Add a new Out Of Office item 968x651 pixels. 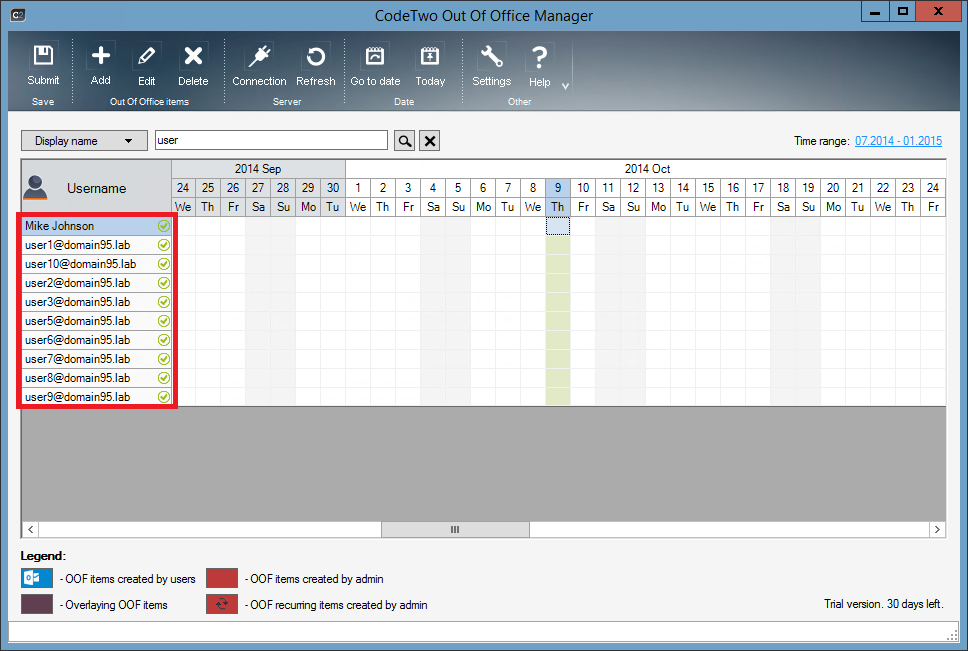pyautogui.click(x=101, y=65)
